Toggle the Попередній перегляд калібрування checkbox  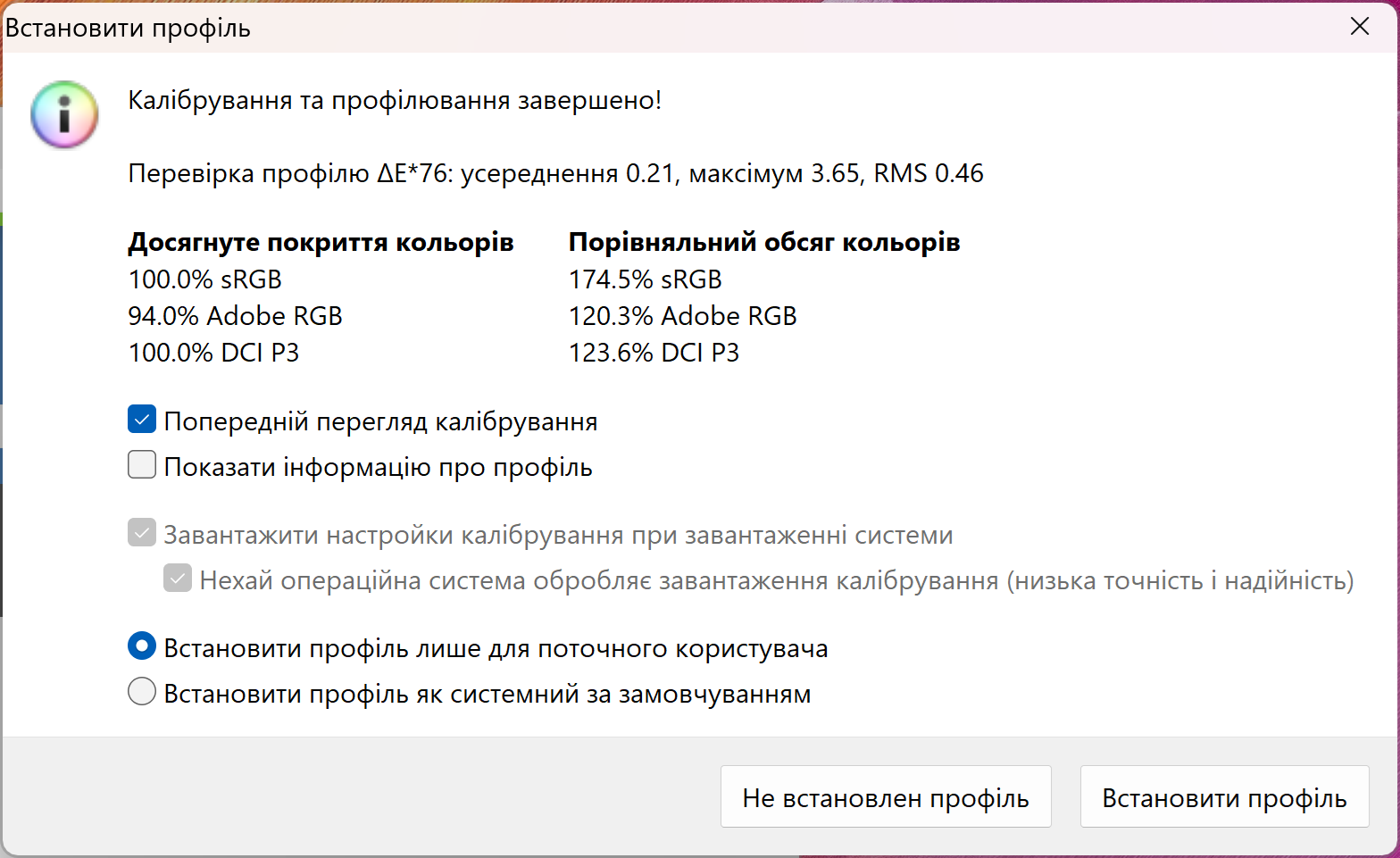coord(142,420)
